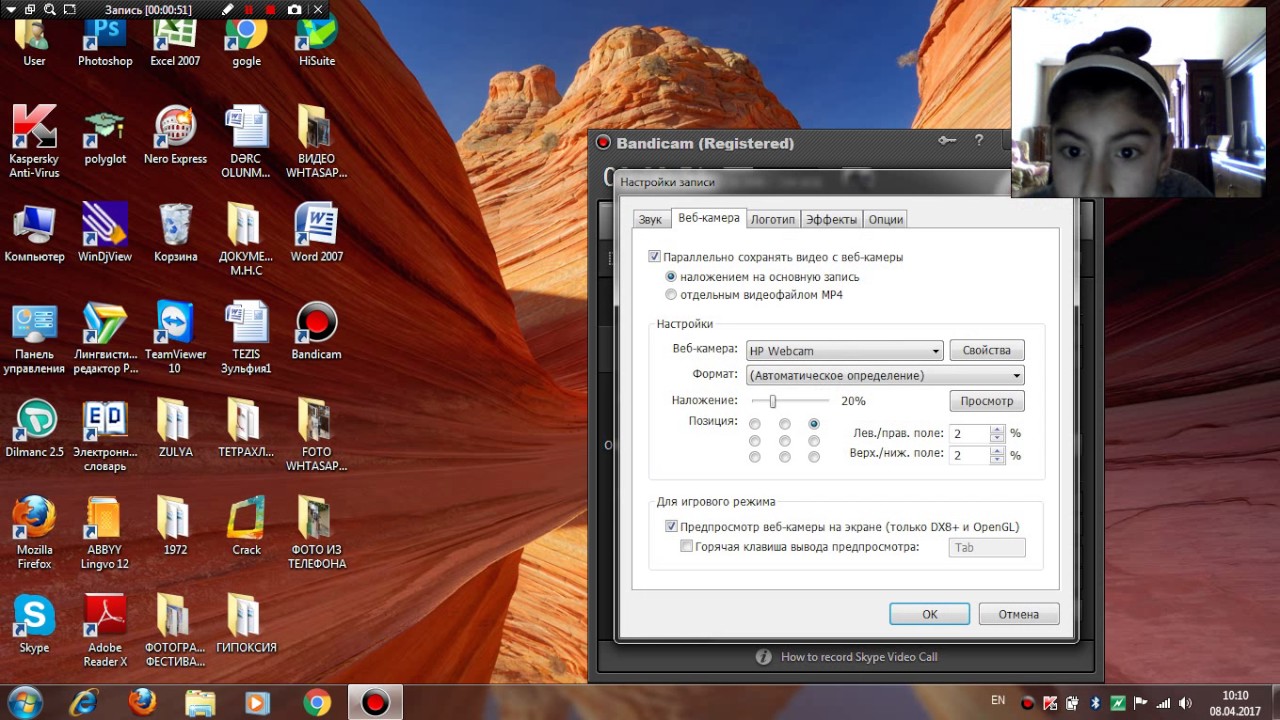Image resolution: width=1280 pixels, height=720 pixels.
Task: Switch to the Эффекты tab
Action: pos(831,219)
